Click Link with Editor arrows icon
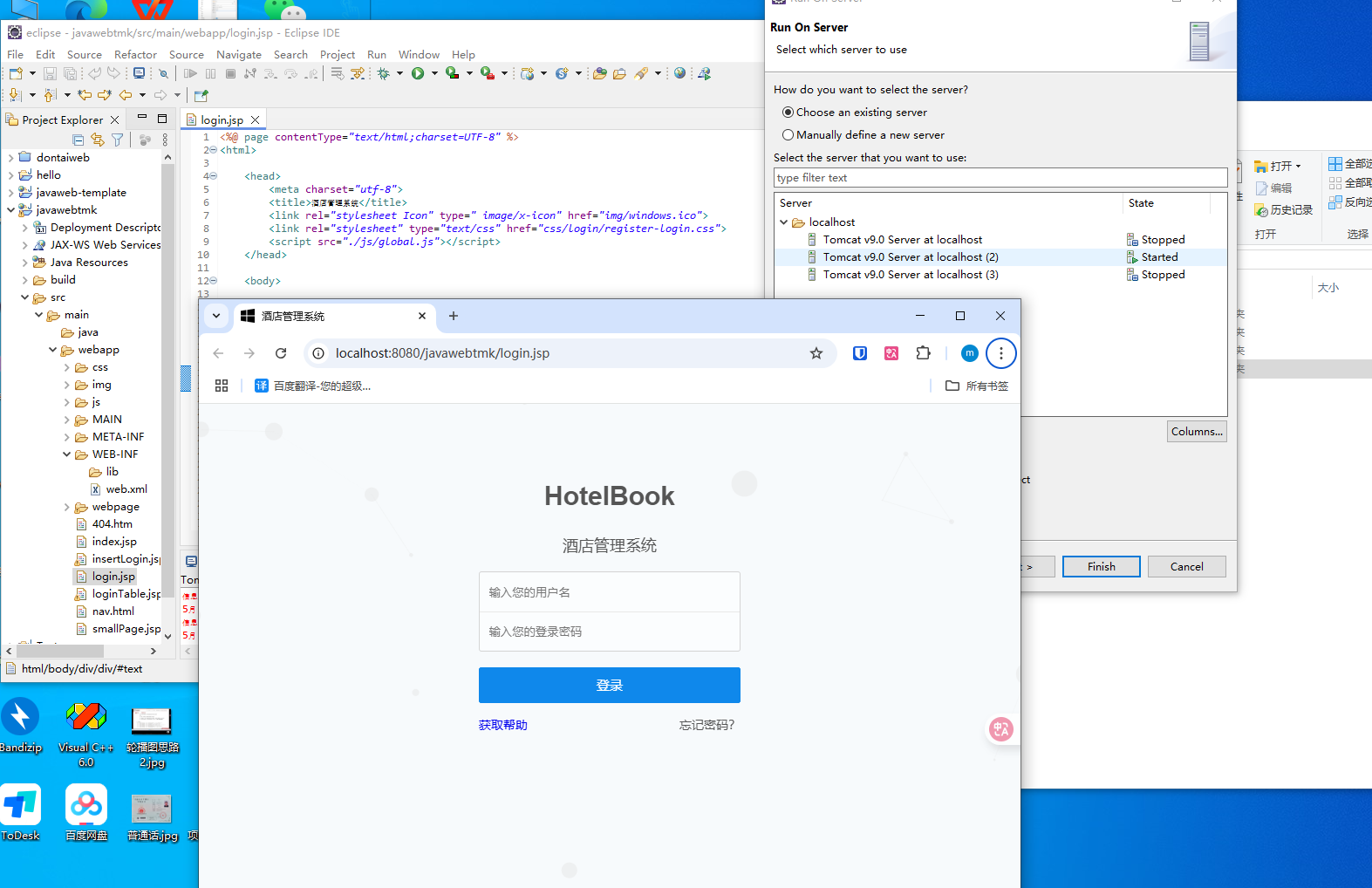The image size is (1372, 888). 98,140
